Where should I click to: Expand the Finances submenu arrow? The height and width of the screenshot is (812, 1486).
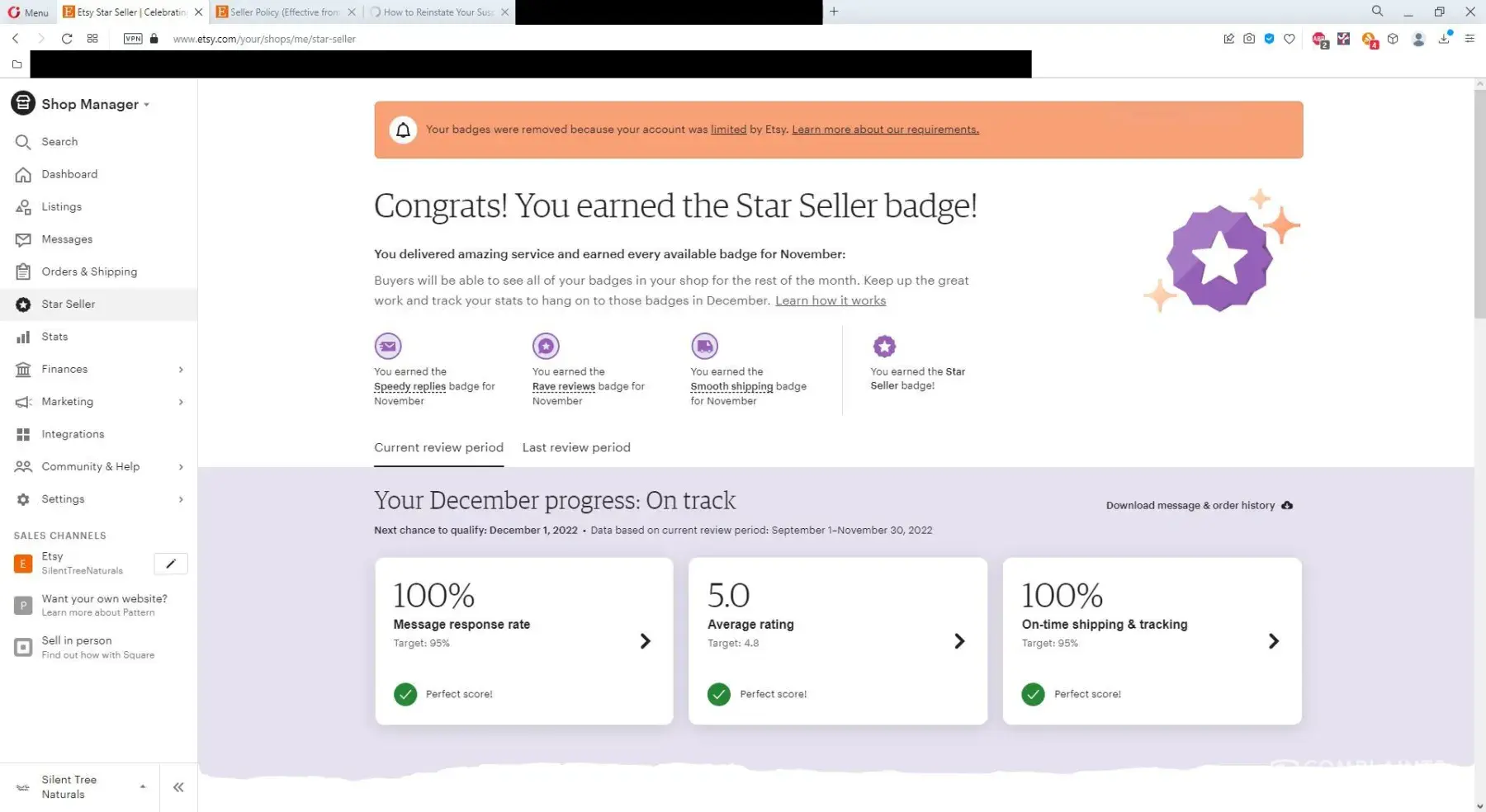coord(181,370)
